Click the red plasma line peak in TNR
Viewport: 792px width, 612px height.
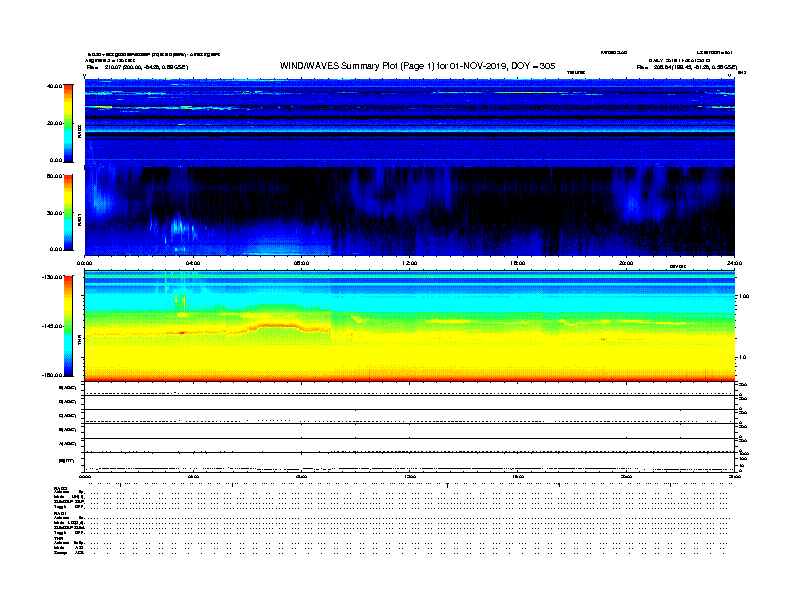coord(275,326)
